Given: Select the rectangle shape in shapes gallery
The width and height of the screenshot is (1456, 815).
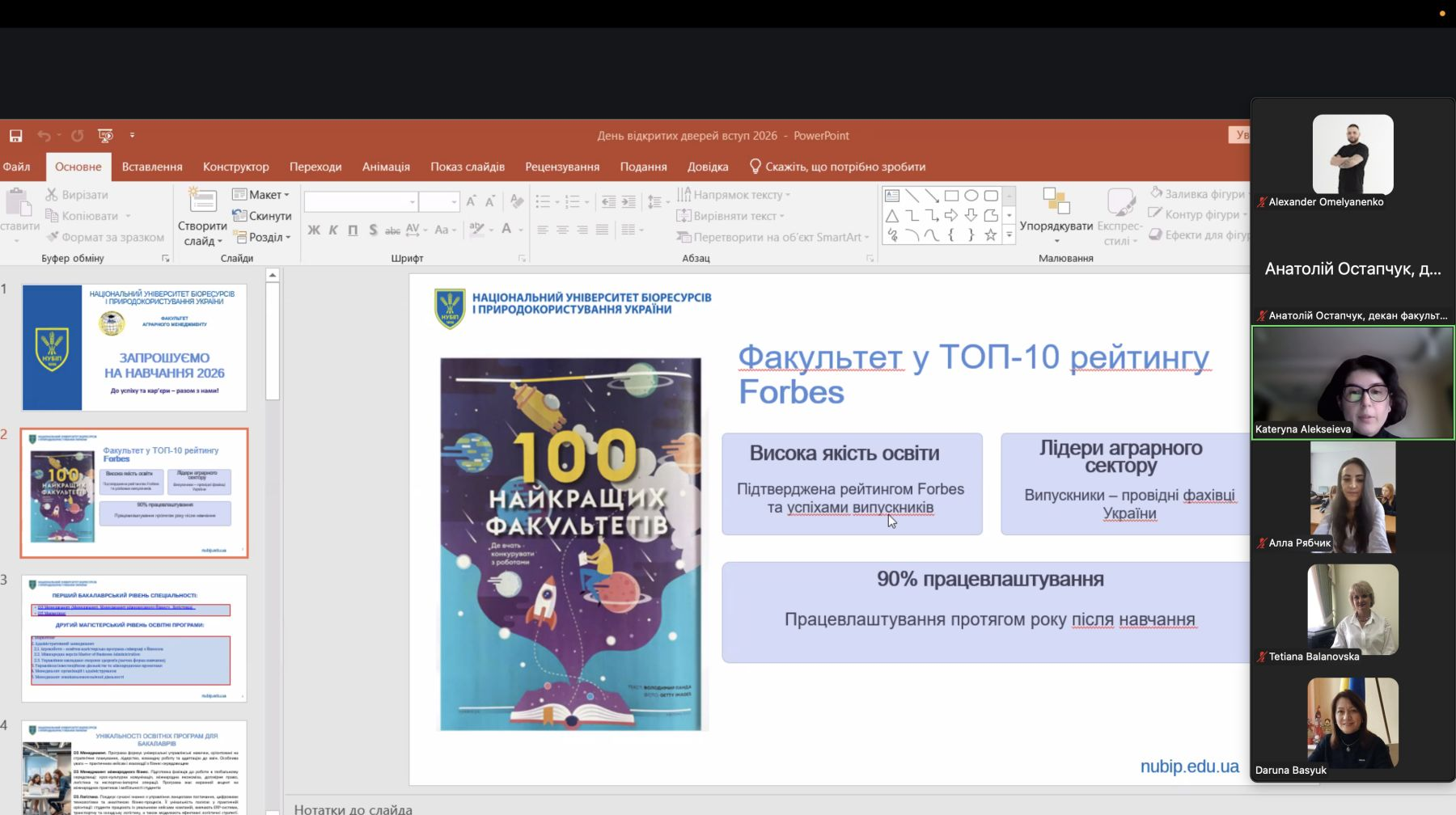Looking at the screenshot, I should pyautogui.click(x=951, y=196).
